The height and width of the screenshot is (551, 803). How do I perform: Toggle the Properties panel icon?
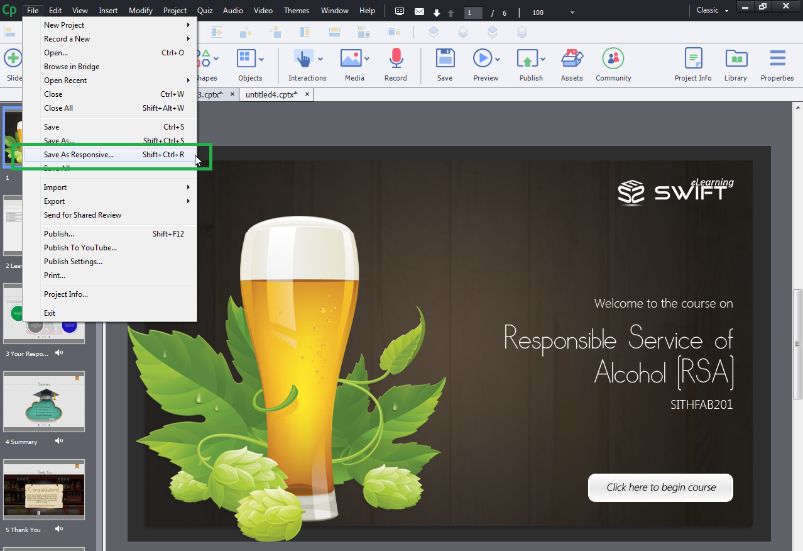tap(777, 58)
